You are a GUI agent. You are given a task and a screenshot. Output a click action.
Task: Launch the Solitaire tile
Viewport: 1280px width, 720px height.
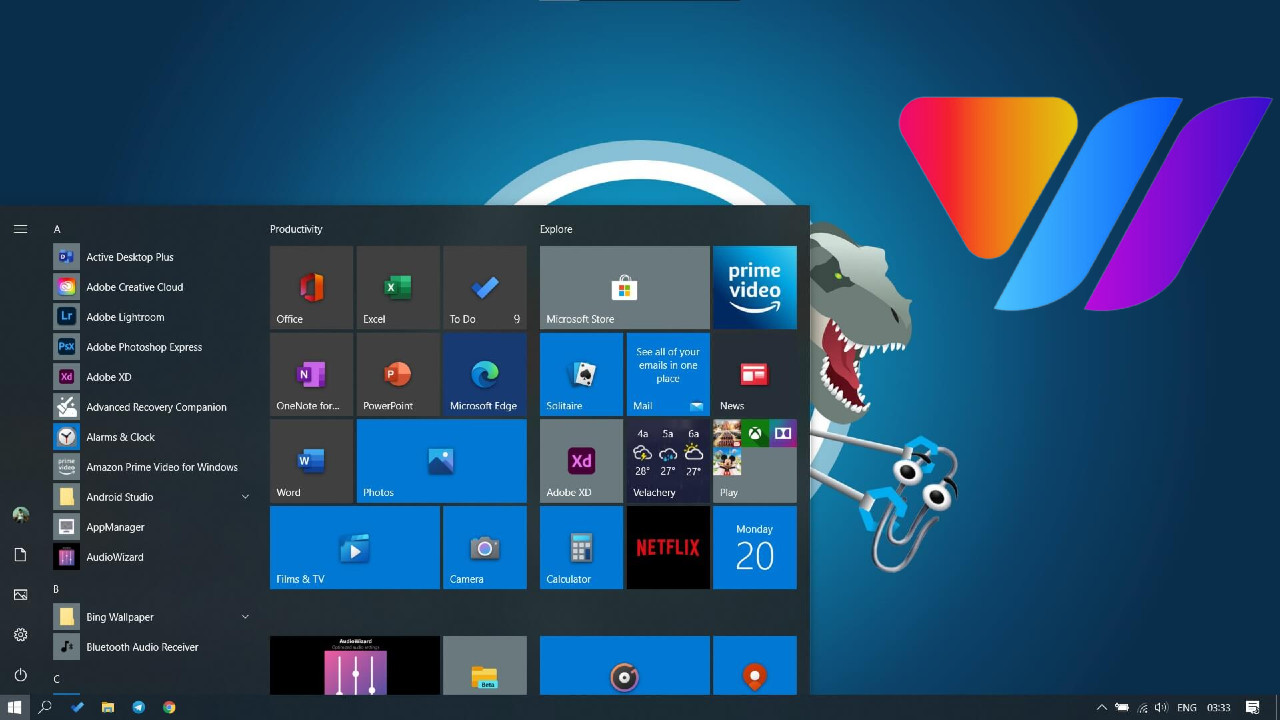(x=581, y=374)
